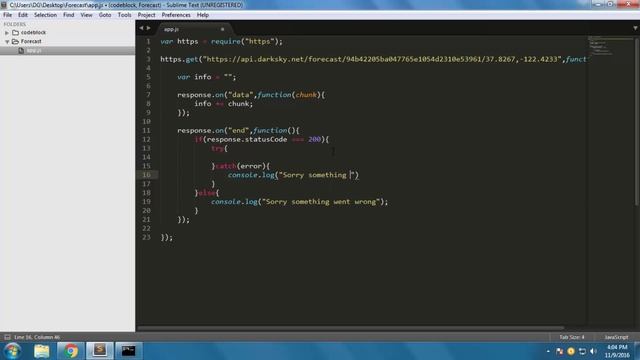Open the Windows Start button
Image resolution: width=640 pixels, height=360 pixels.
click(13, 351)
